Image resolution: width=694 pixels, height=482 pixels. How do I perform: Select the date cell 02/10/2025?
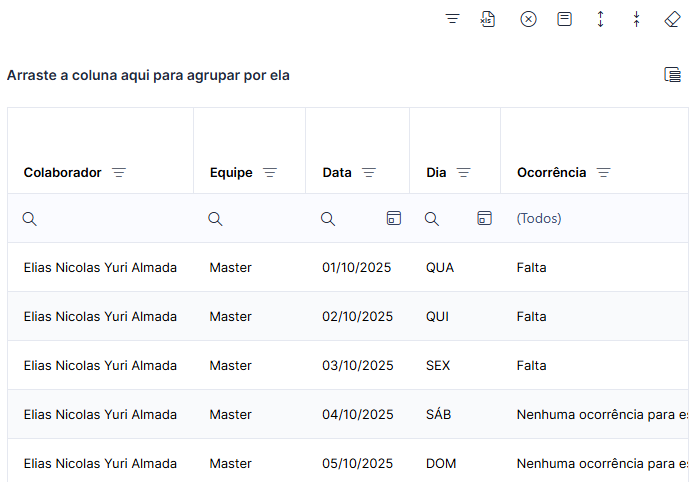coord(358,316)
